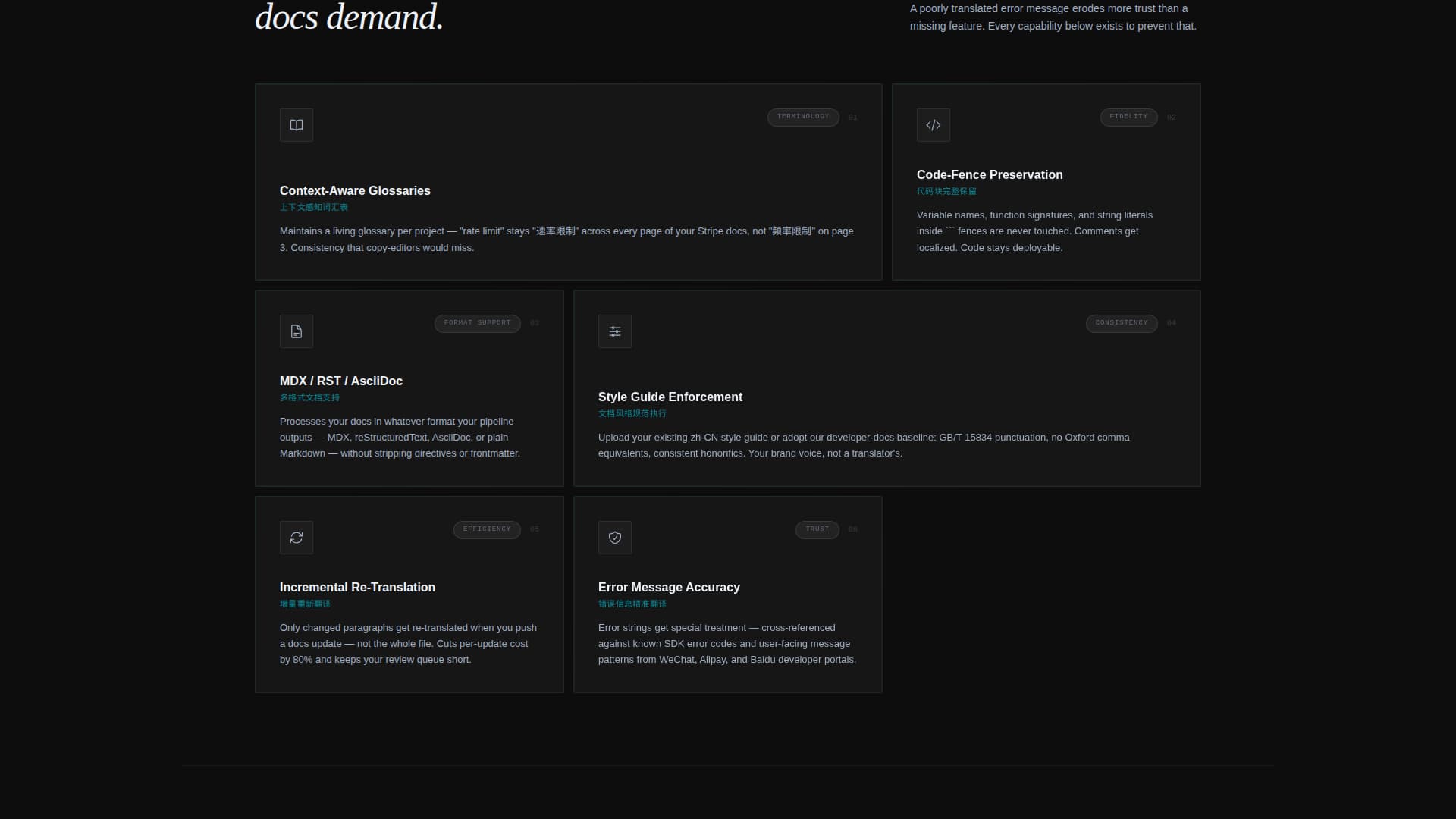Click the shield checkmark icon
The image size is (1456, 819).
point(615,538)
